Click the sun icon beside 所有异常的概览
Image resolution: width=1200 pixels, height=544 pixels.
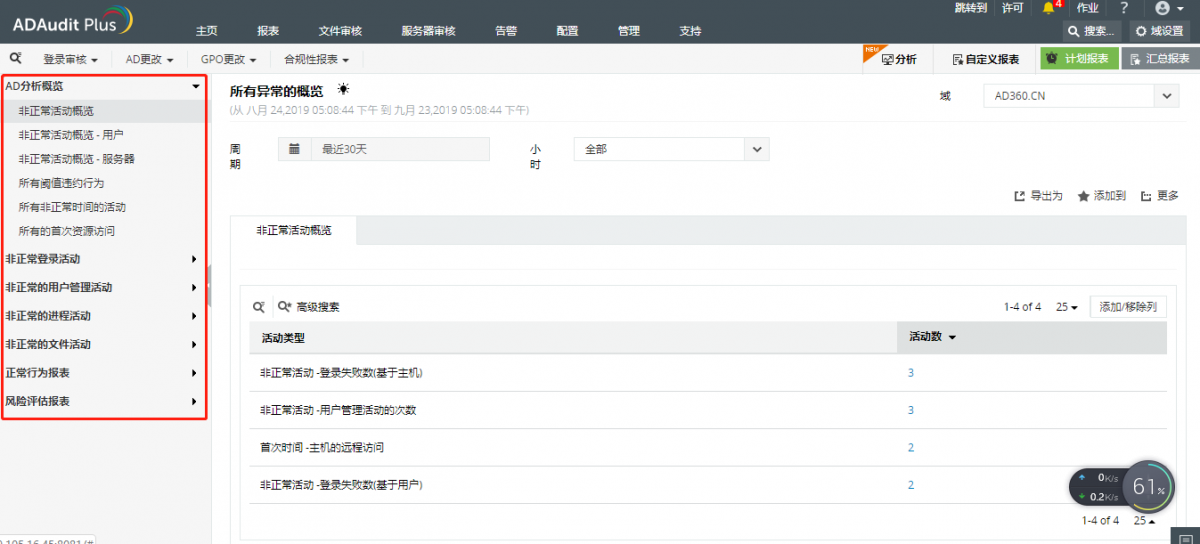(x=343, y=90)
